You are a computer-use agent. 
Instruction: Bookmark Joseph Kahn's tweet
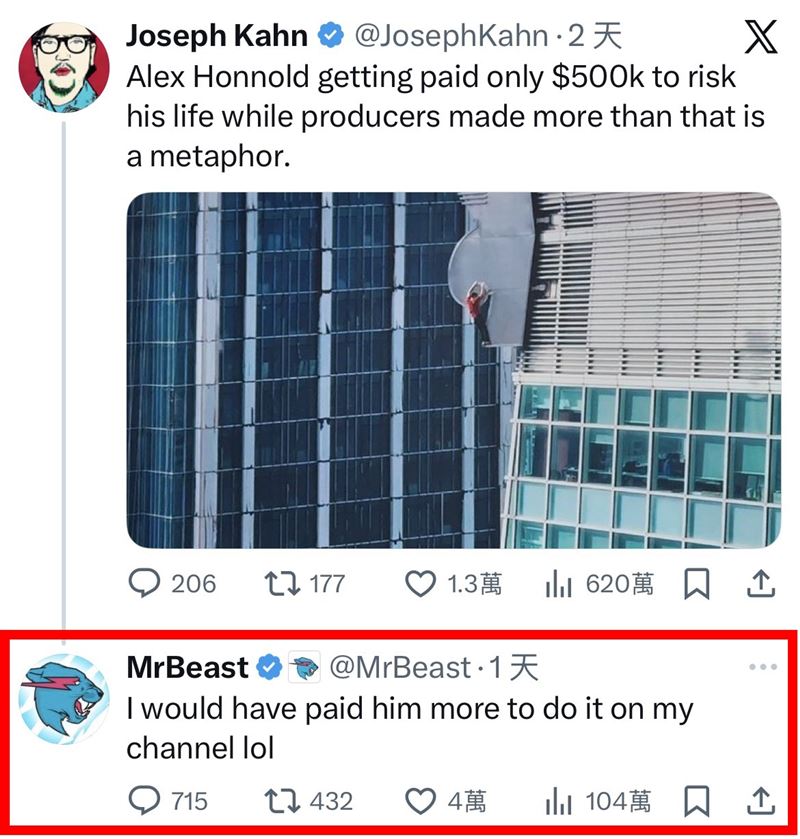[696, 584]
